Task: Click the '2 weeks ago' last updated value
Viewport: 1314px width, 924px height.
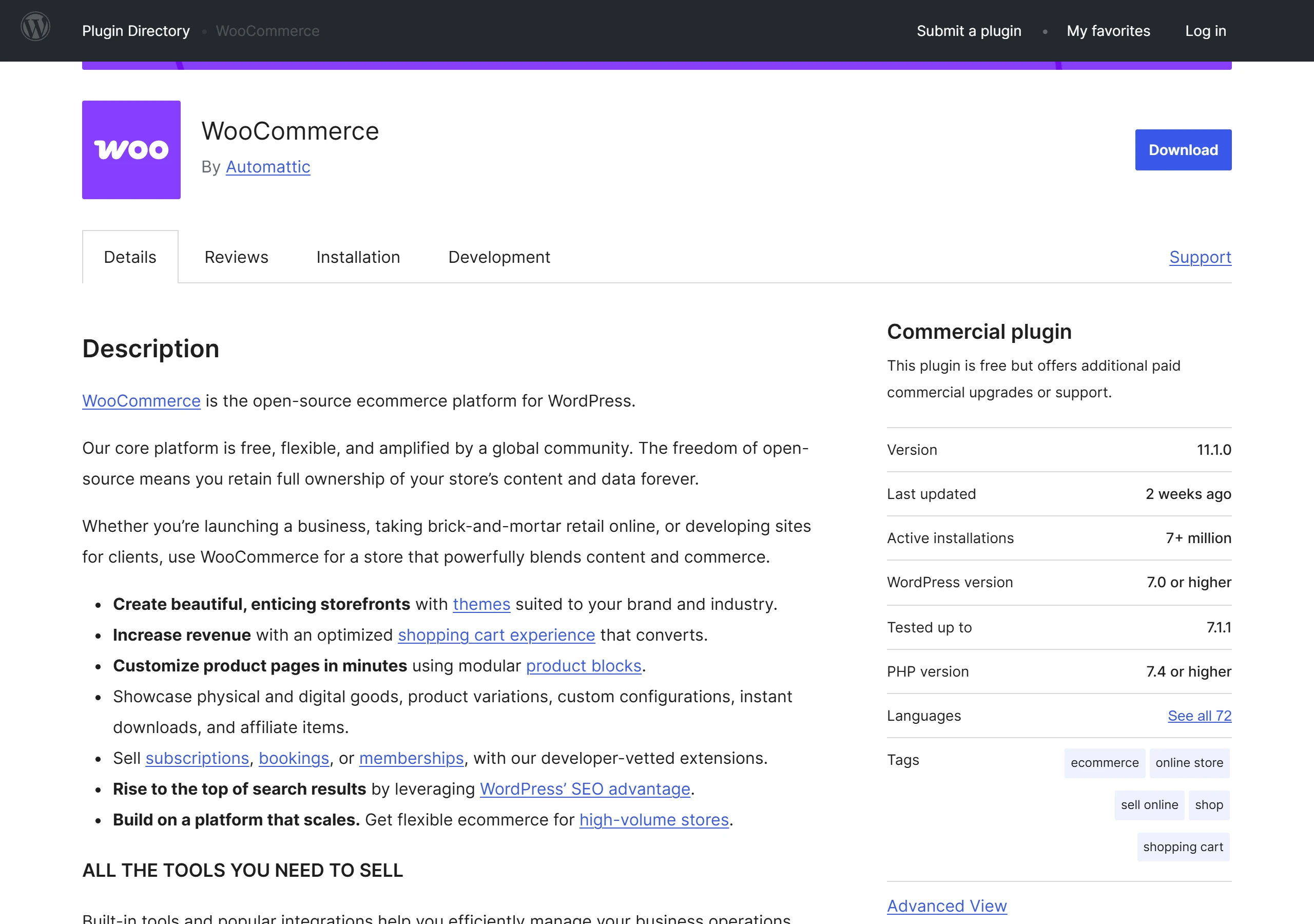Action: click(1188, 494)
